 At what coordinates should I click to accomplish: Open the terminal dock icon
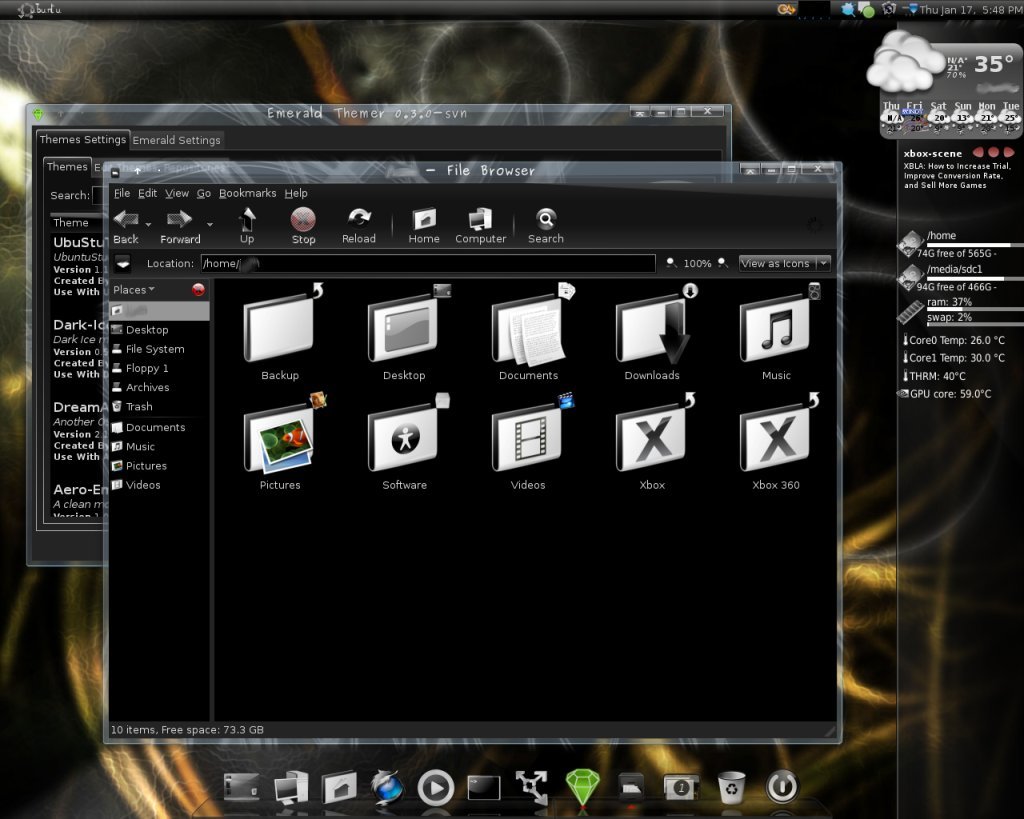pyautogui.click(x=484, y=788)
